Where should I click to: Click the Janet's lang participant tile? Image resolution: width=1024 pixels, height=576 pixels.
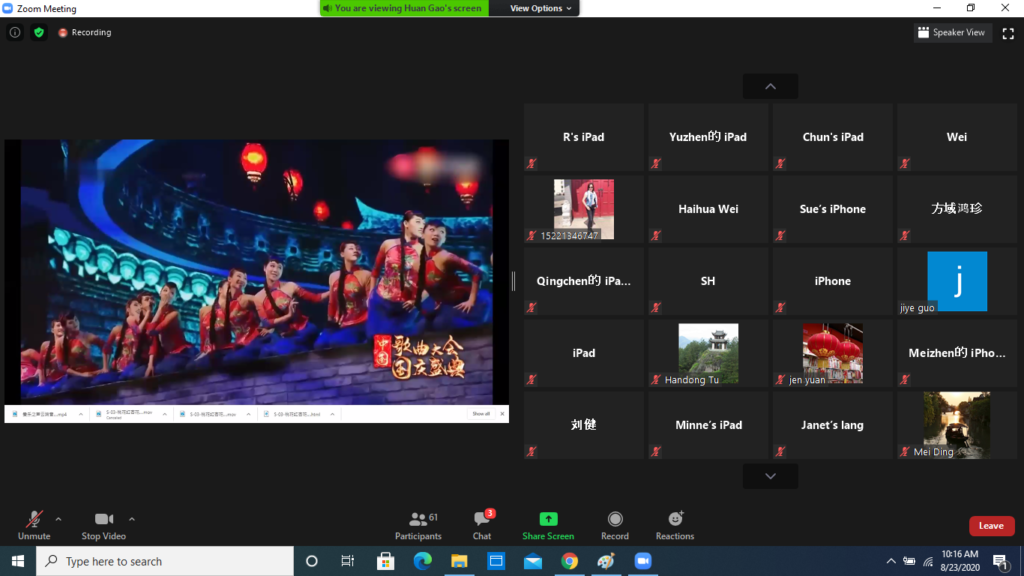click(833, 424)
